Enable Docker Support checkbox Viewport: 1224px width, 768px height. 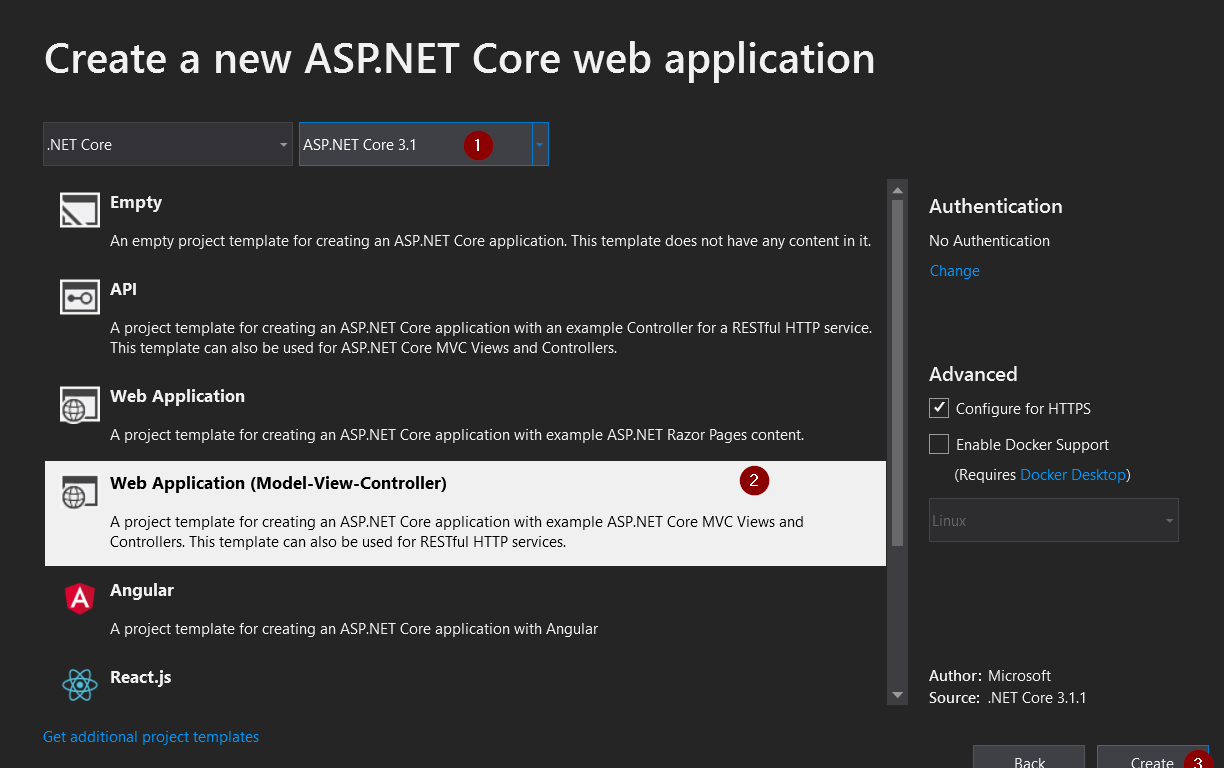point(939,444)
